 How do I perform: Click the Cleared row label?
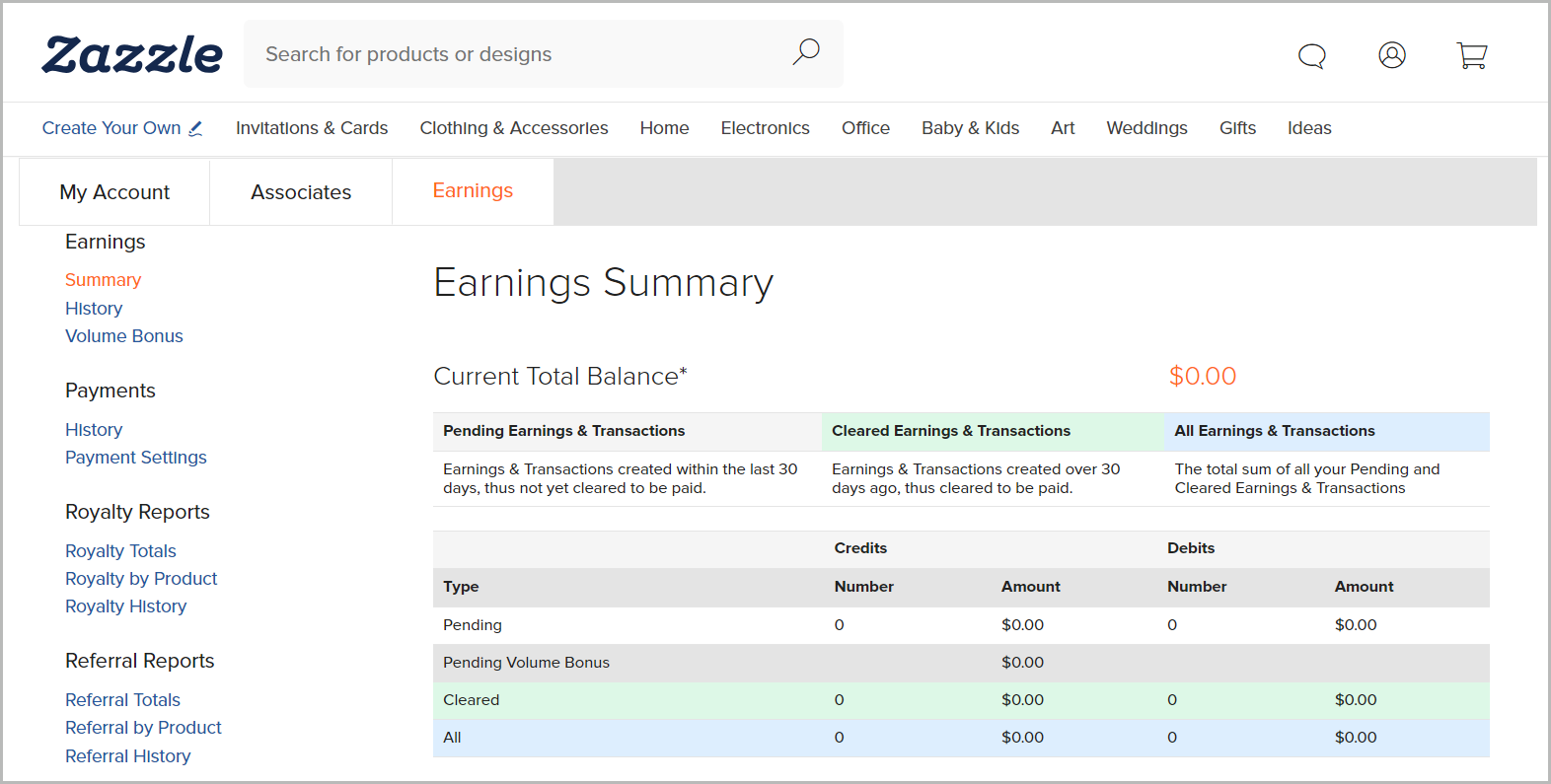[x=471, y=700]
